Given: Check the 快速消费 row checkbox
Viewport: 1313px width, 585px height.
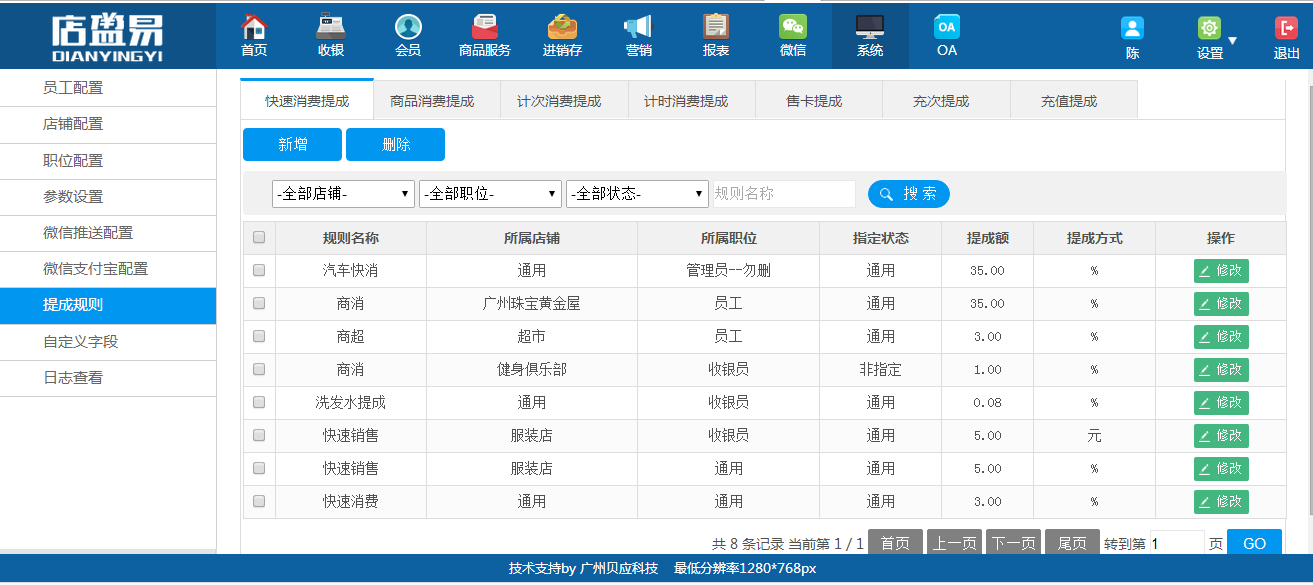Looking at the screenshot, I should click(x=259, y=501).
